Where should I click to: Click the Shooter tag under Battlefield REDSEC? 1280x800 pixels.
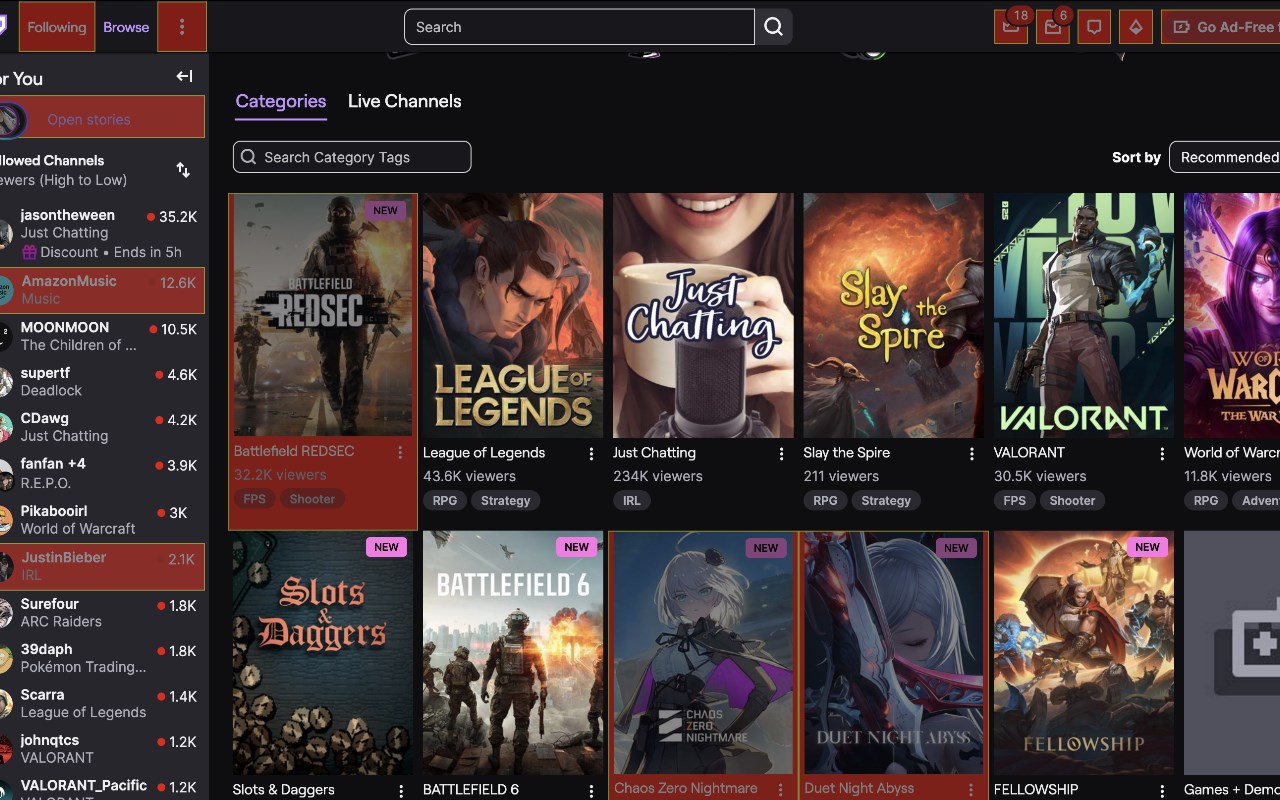pos(312,499)
